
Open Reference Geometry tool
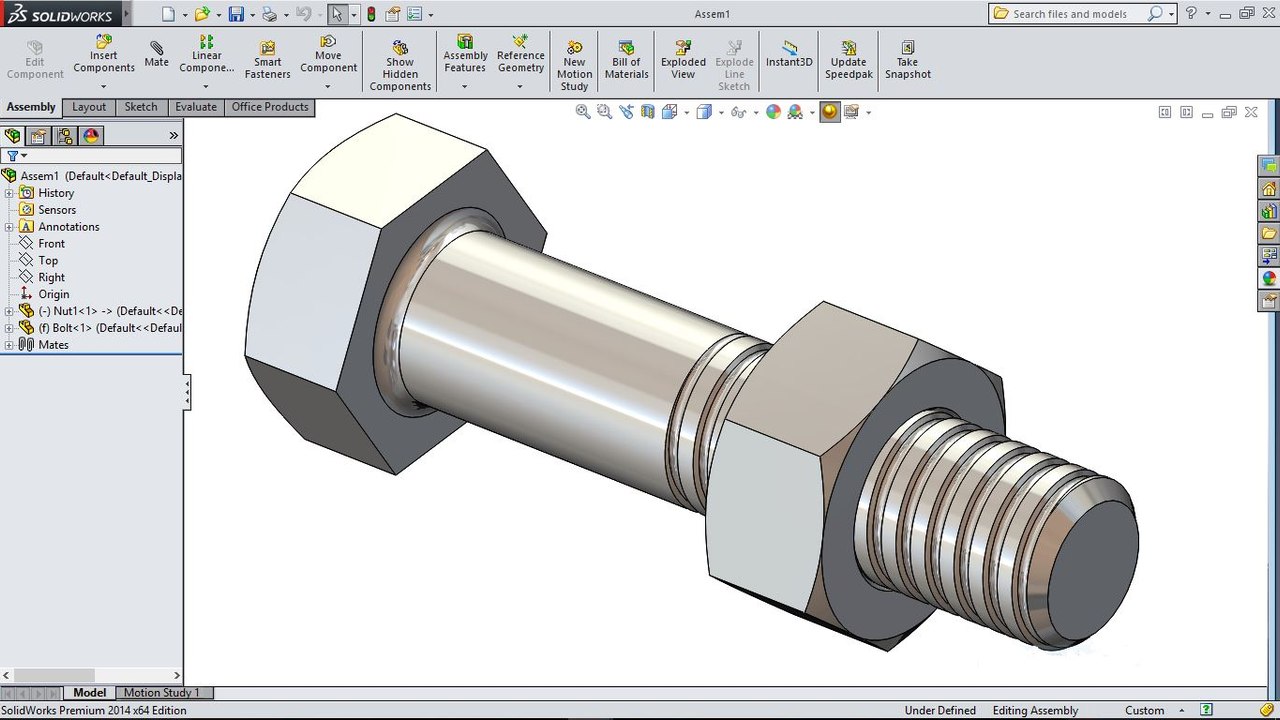click(520, 55)
